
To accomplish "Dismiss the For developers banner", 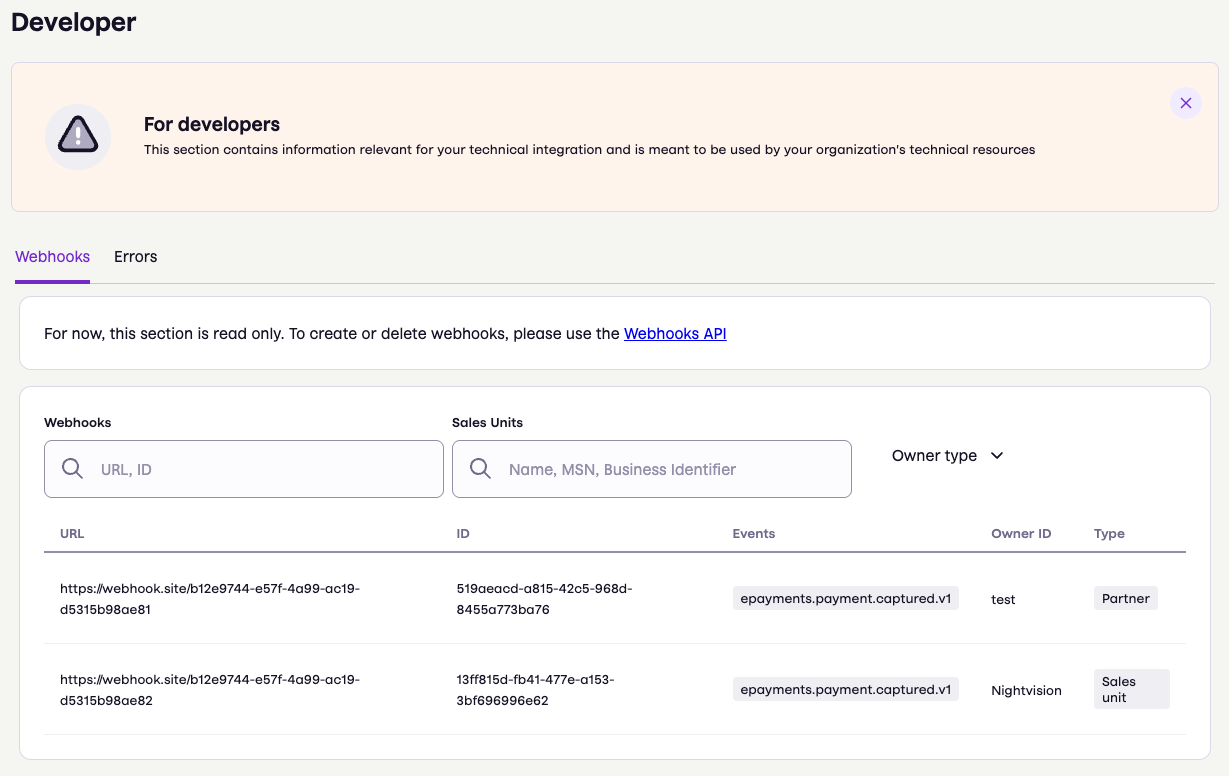I will [1185, 103].
